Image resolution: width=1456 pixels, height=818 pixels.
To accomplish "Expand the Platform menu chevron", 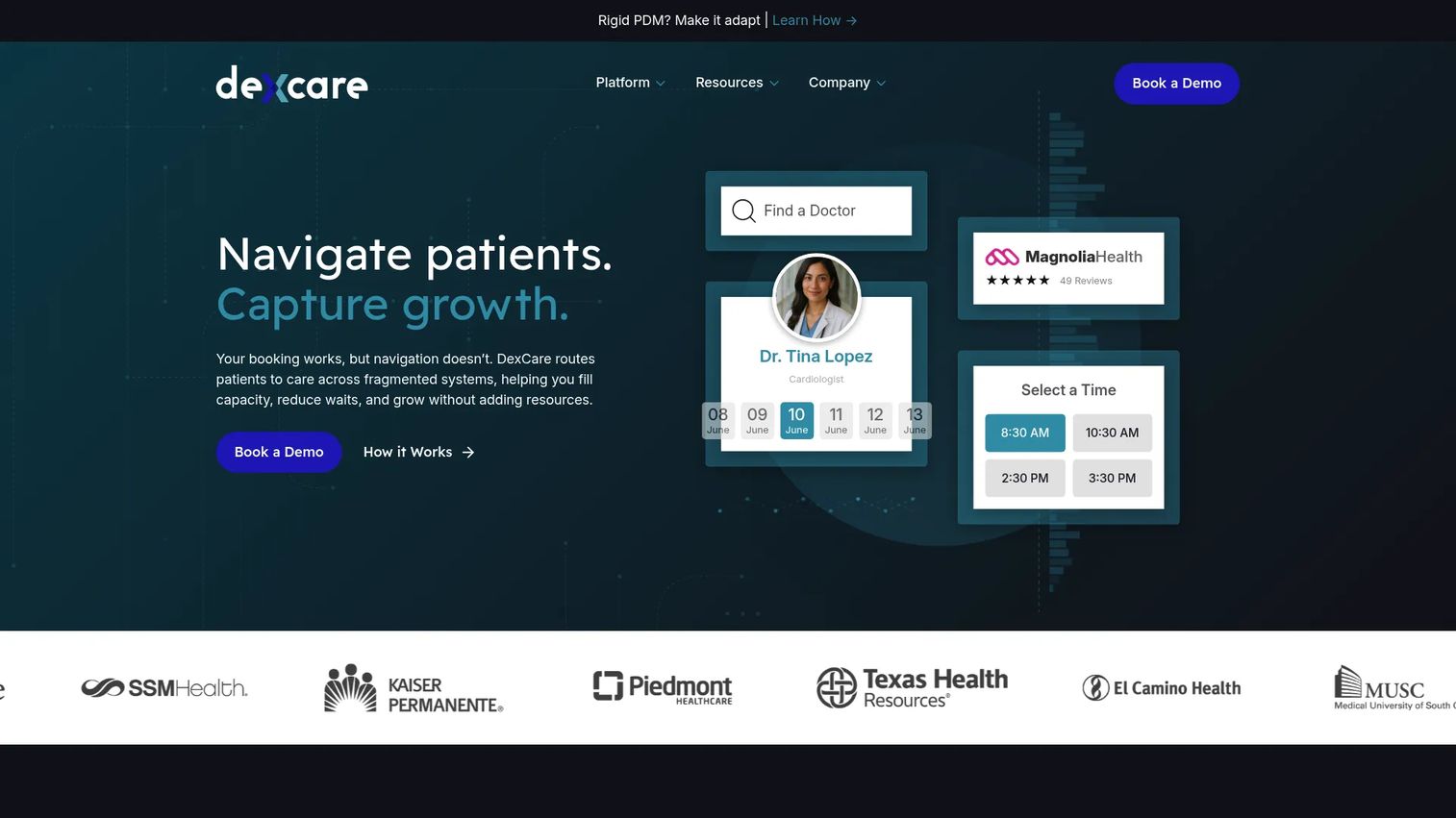I will click(x=661, y=84).
